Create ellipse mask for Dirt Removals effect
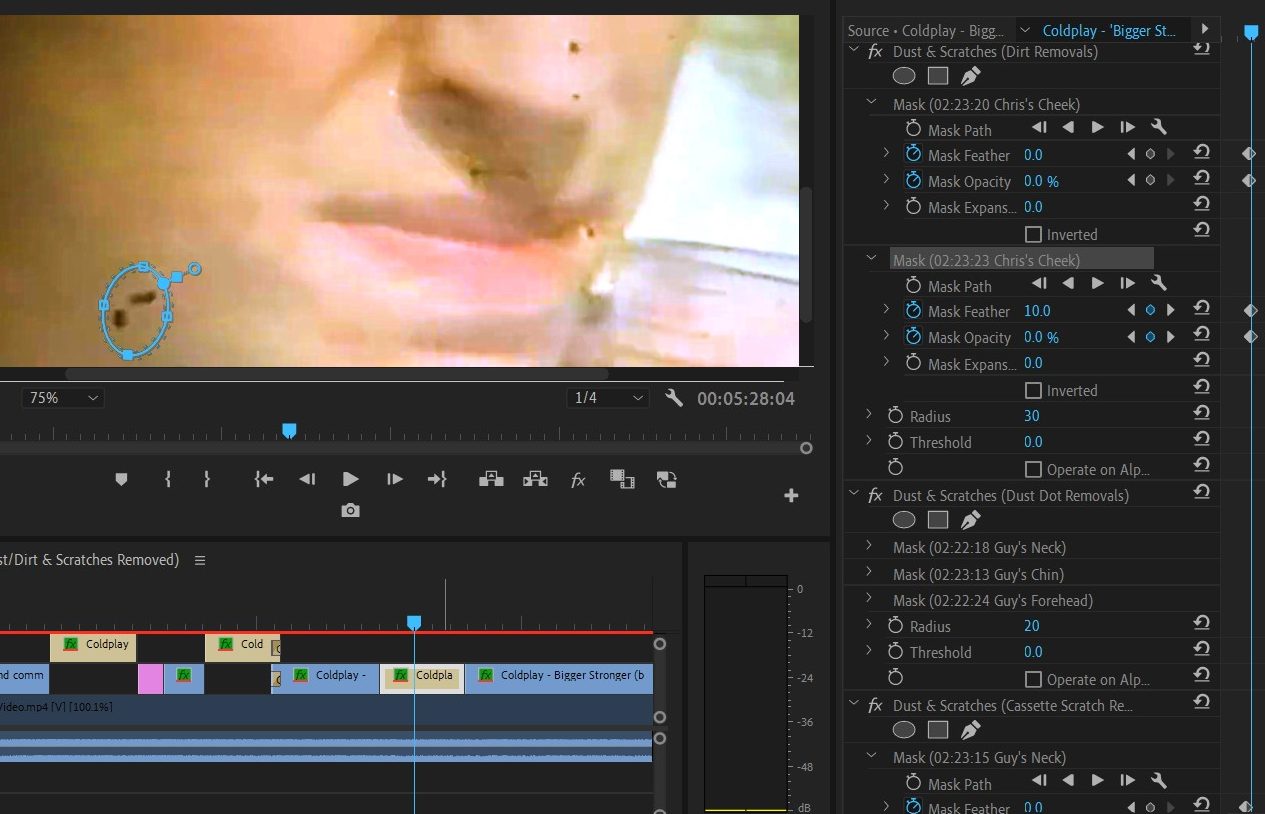Viewport: 1265px width, 814px height. (x=904, y=76)
